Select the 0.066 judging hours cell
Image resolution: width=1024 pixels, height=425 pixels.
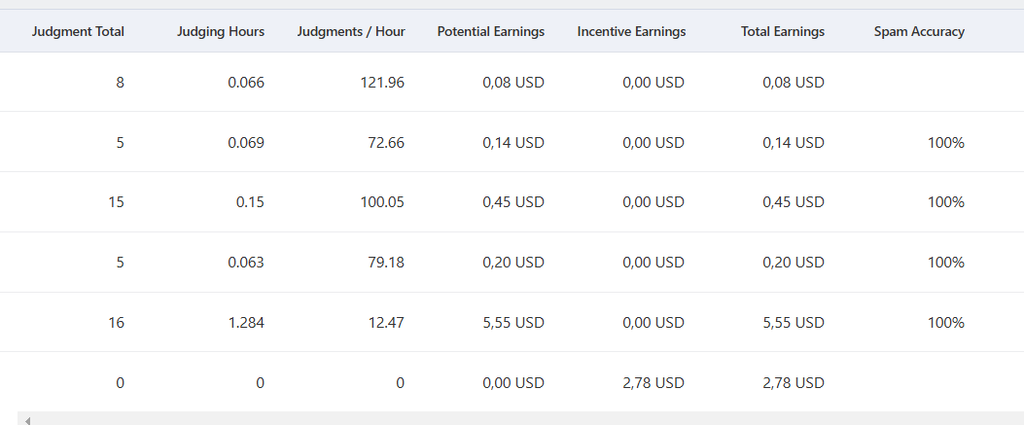(x=246, y=82)
